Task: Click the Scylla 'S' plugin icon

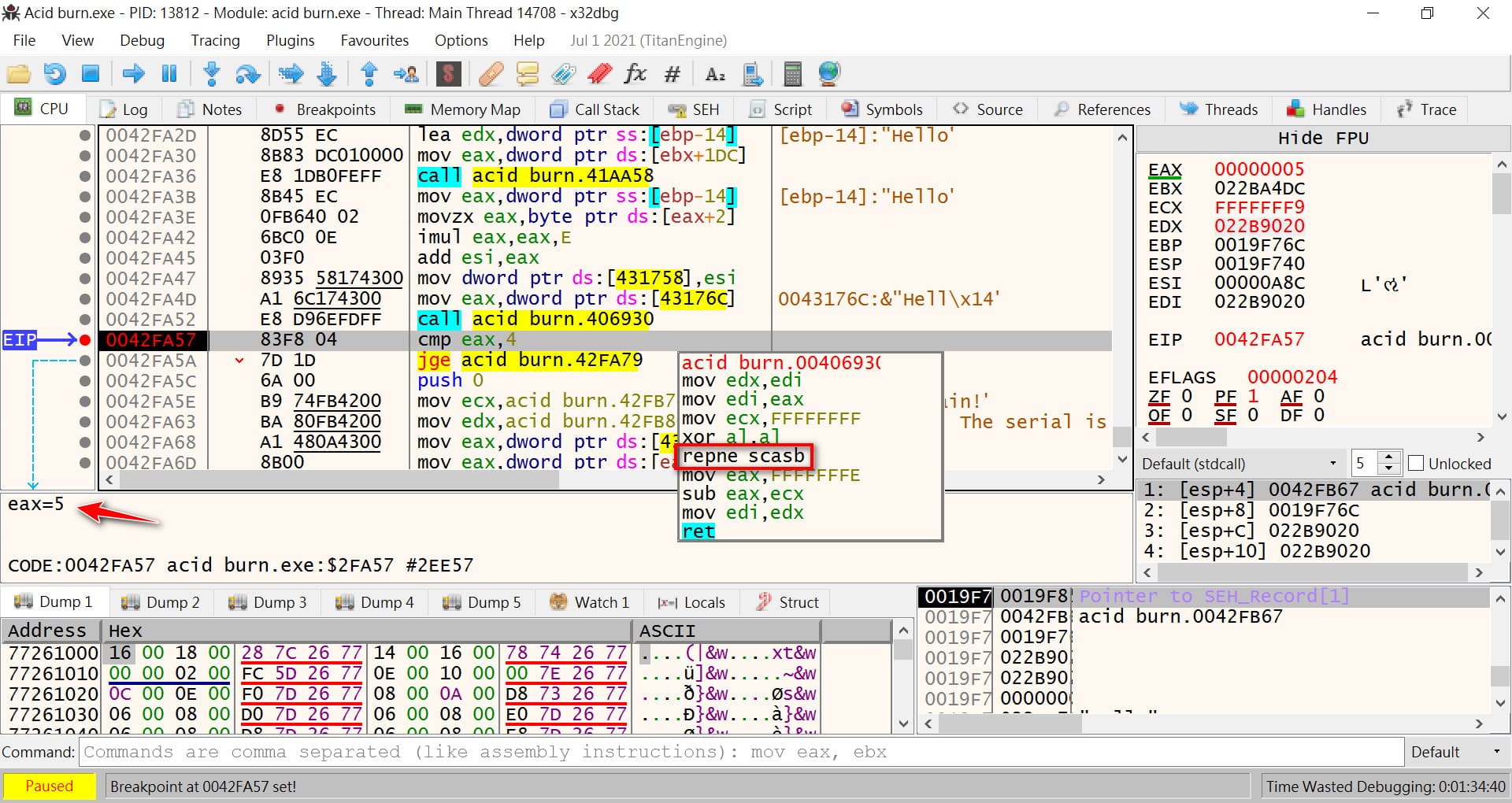Action: [x=448, y=74]
